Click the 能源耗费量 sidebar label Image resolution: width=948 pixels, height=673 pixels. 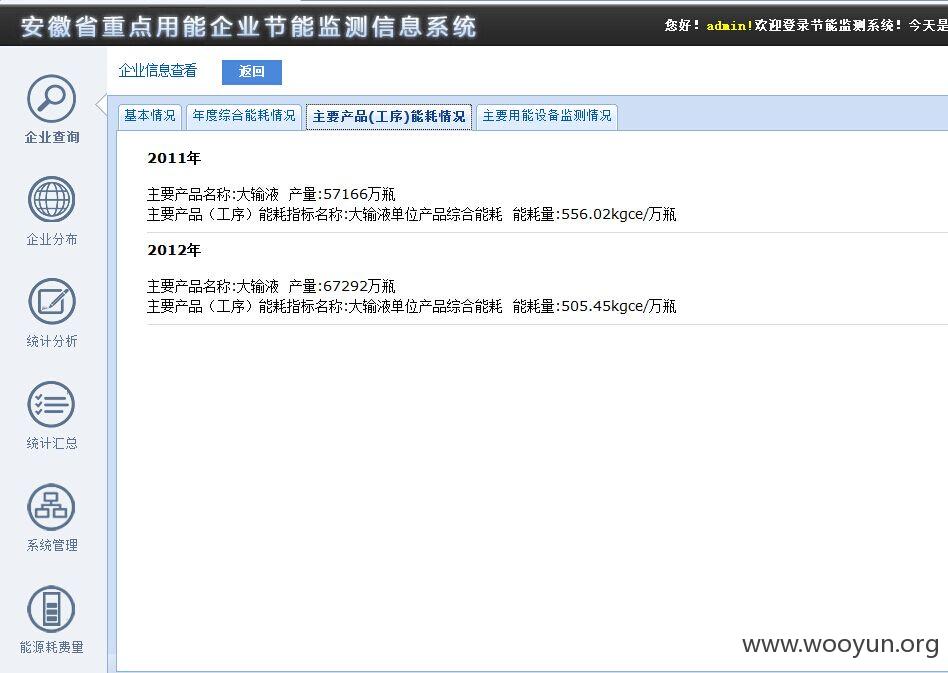[52, 648]
